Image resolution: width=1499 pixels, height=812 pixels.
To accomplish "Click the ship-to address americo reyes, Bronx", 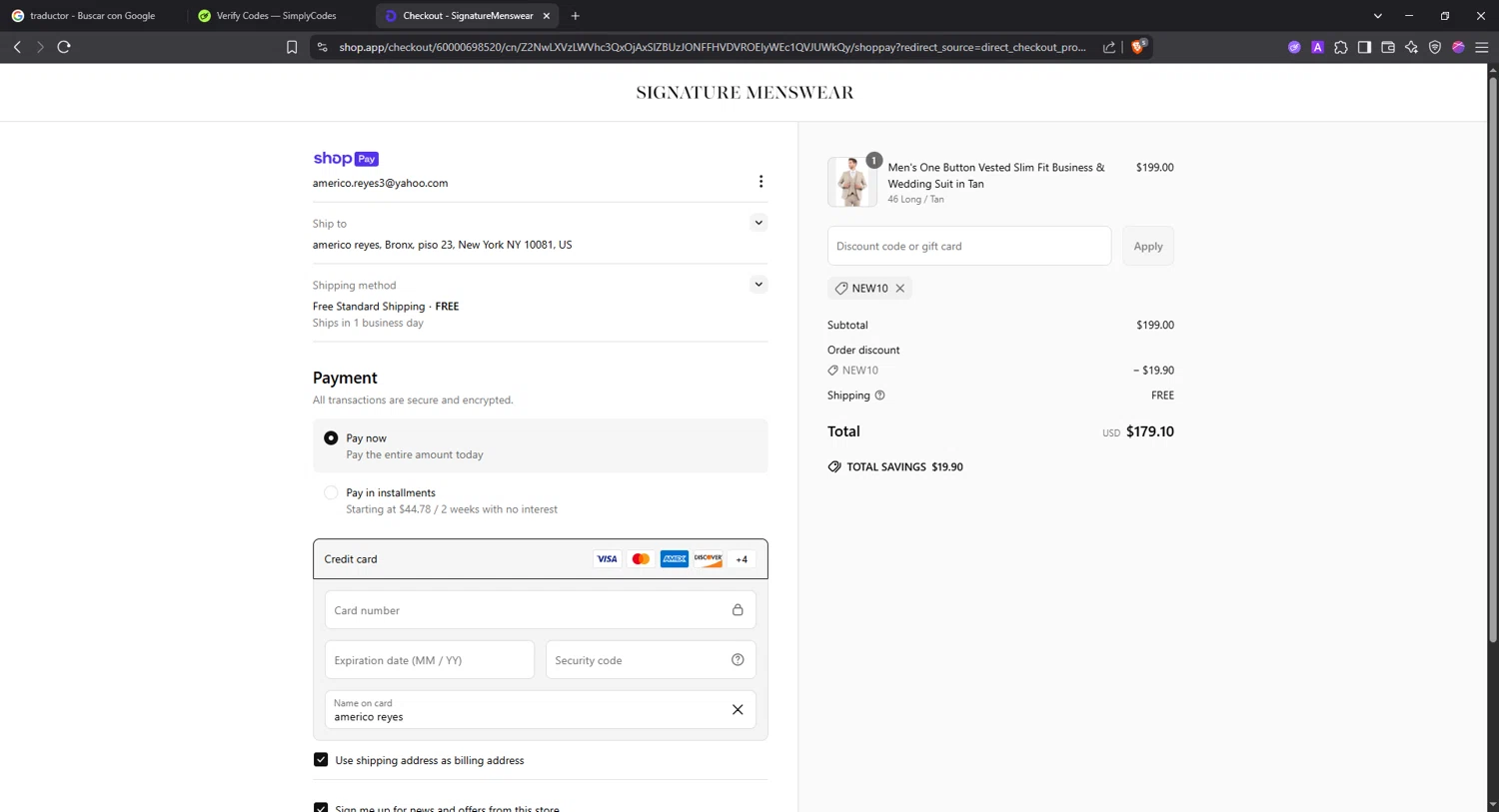I will click(x=442, y=245).
